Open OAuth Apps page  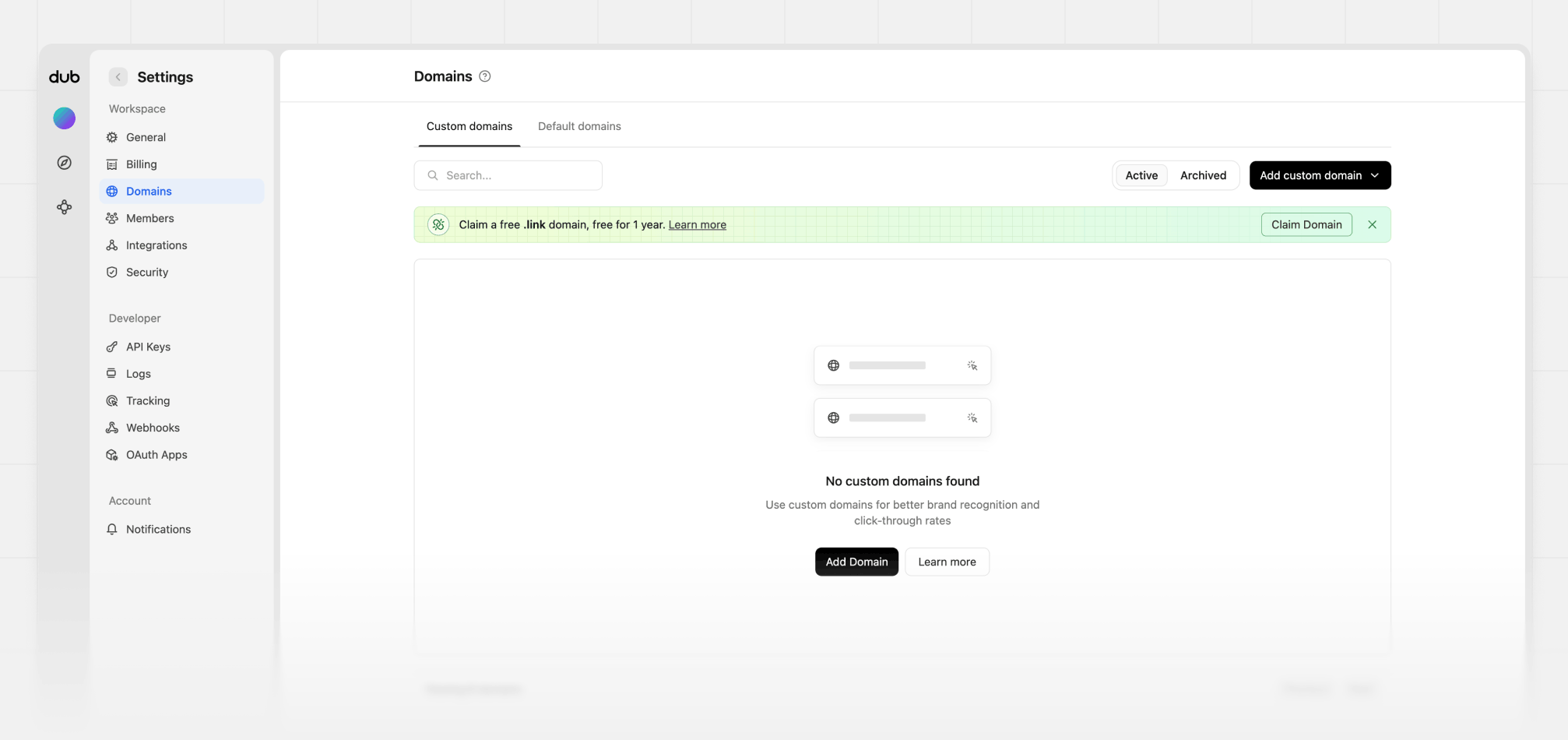coord(181,455)
